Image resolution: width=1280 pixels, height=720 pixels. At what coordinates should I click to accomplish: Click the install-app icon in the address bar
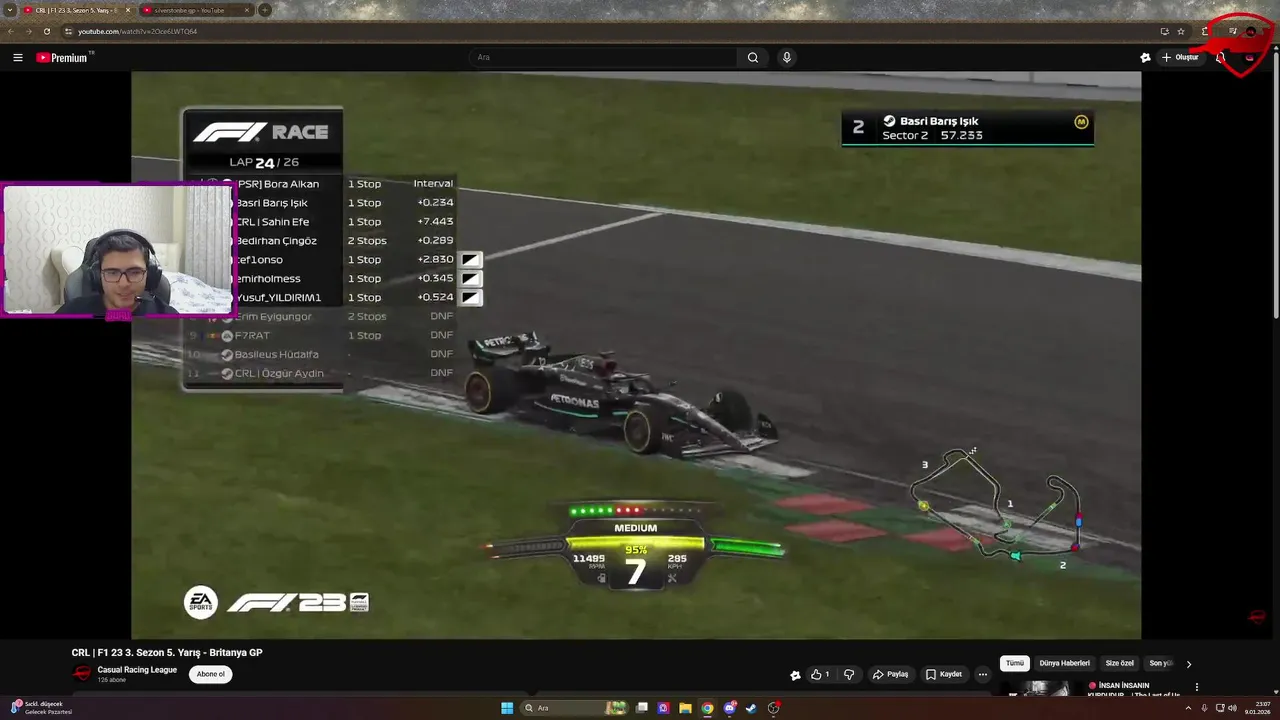point(1164,31)
